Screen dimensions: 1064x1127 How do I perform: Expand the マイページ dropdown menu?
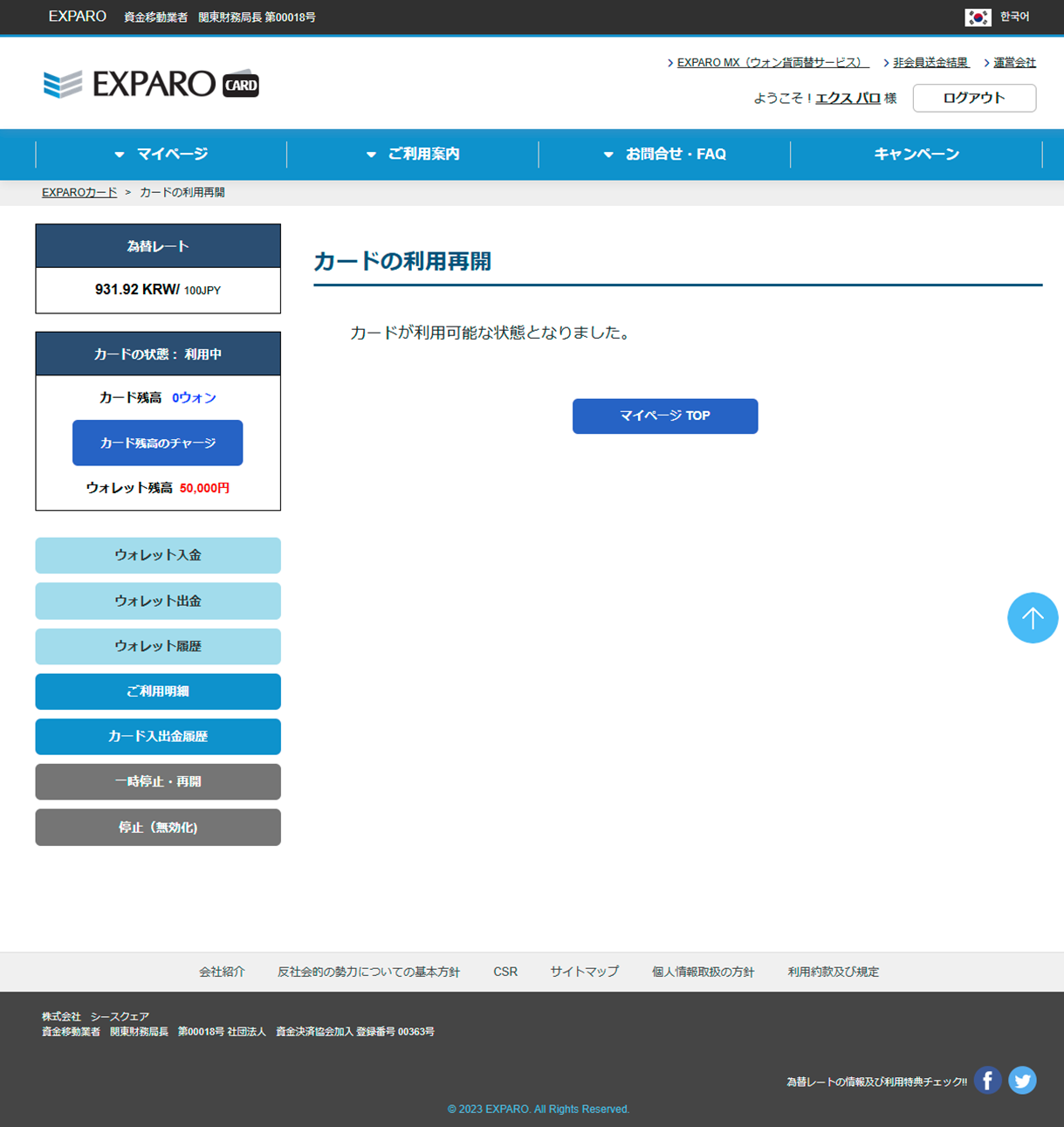161,155
